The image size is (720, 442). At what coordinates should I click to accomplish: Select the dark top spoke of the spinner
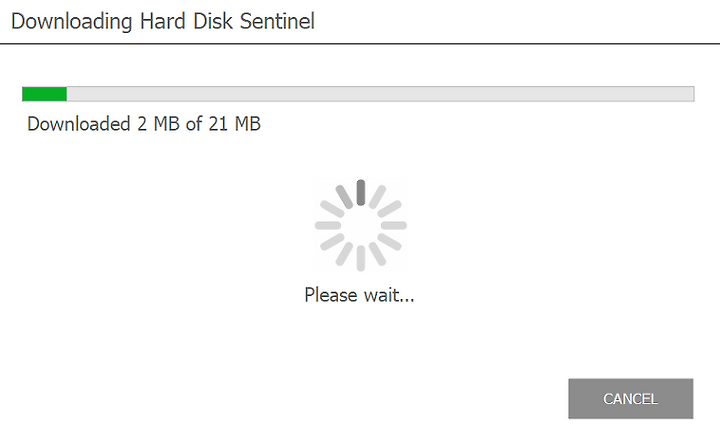[361, 192]
